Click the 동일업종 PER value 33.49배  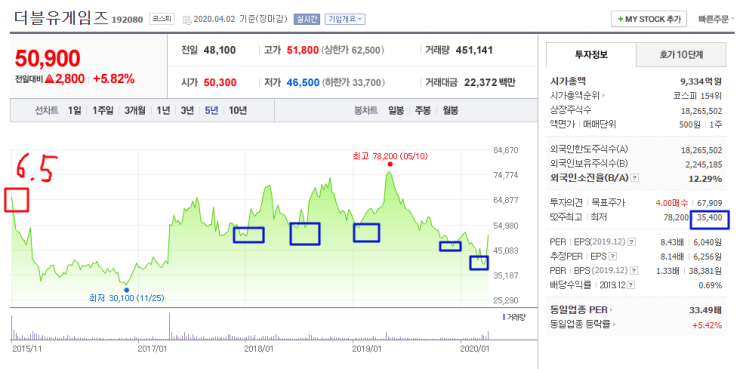coord(705,311)
